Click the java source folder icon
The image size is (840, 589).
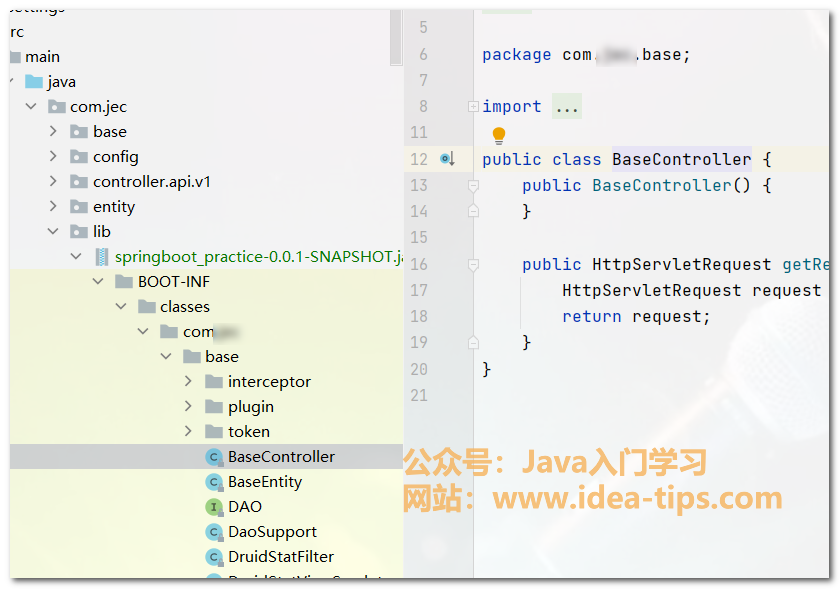tap(34, 82)
